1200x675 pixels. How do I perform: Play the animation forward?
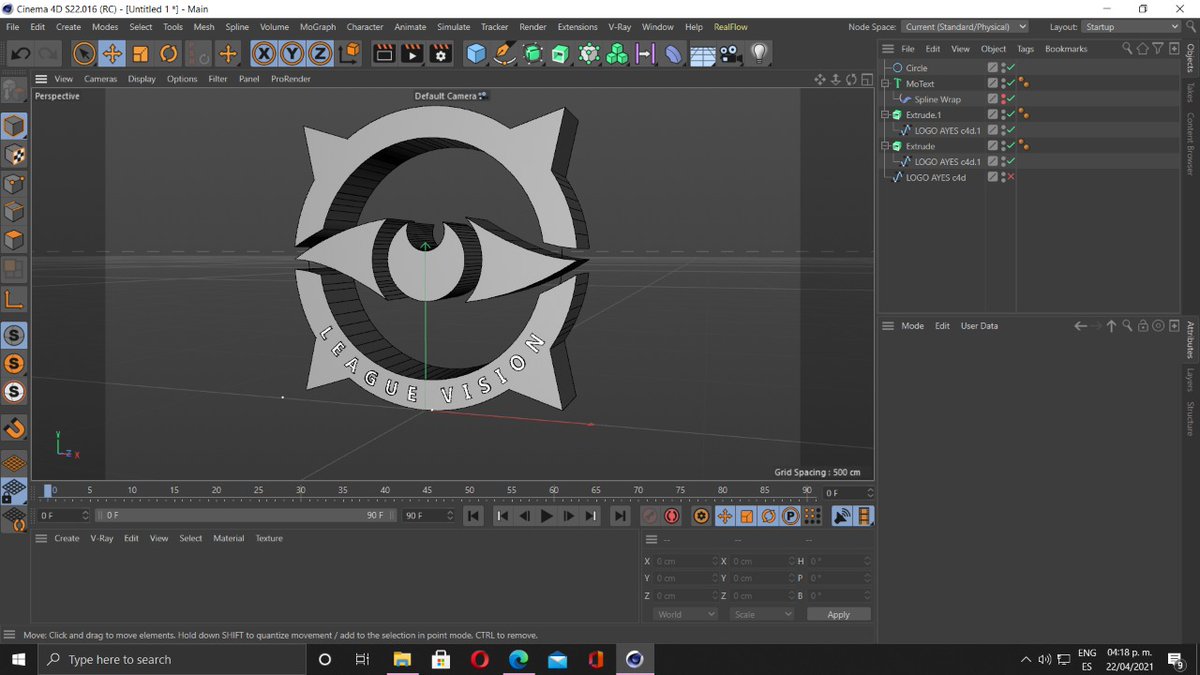(x=547, y=516)
